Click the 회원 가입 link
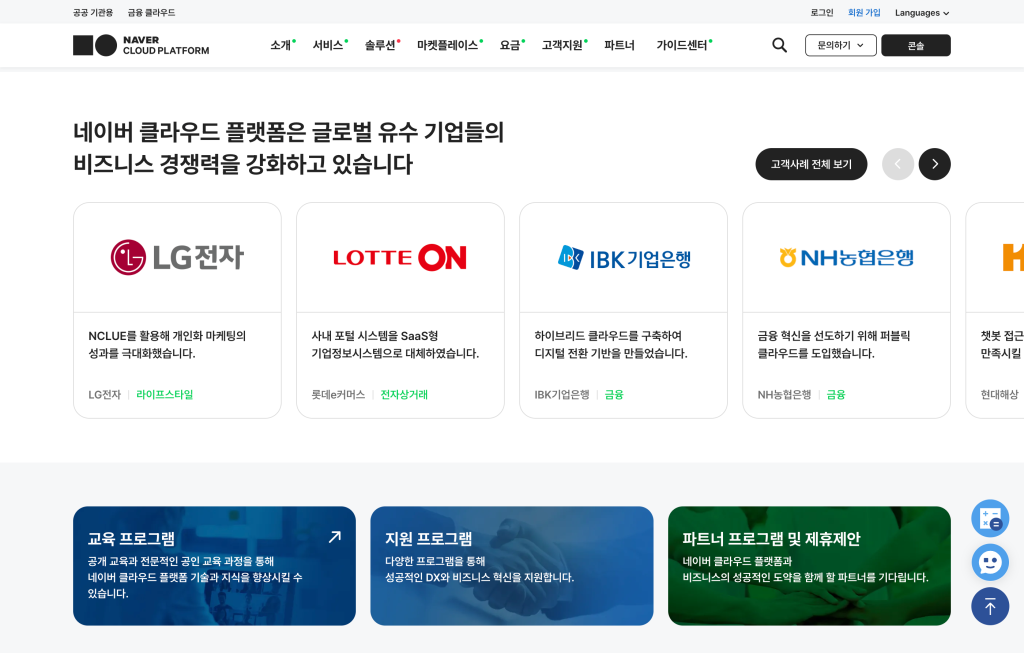 click(x=864, y=13)
